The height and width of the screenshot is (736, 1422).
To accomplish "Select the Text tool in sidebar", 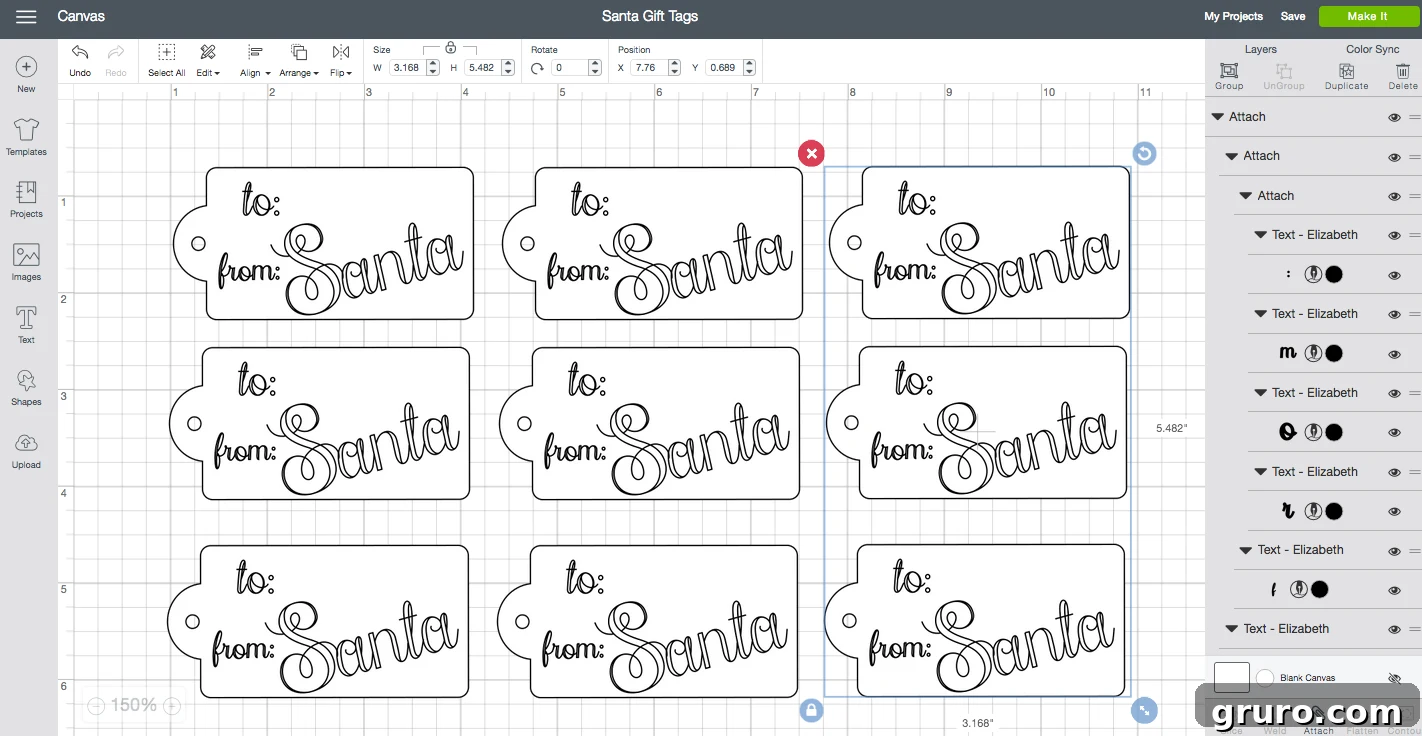I will pos(26,317).
